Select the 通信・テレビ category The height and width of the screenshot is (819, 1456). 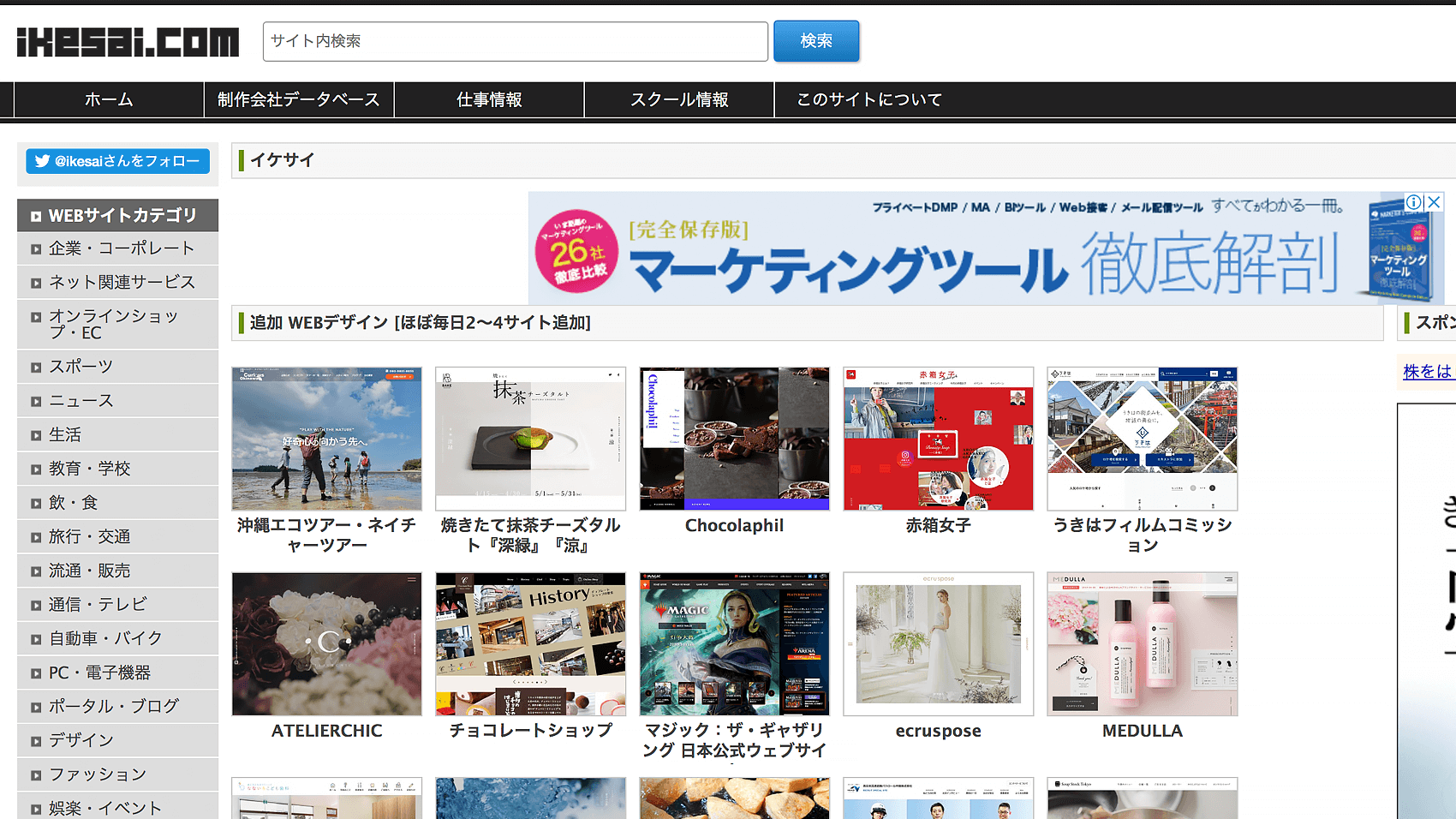(x=118, y=604)
